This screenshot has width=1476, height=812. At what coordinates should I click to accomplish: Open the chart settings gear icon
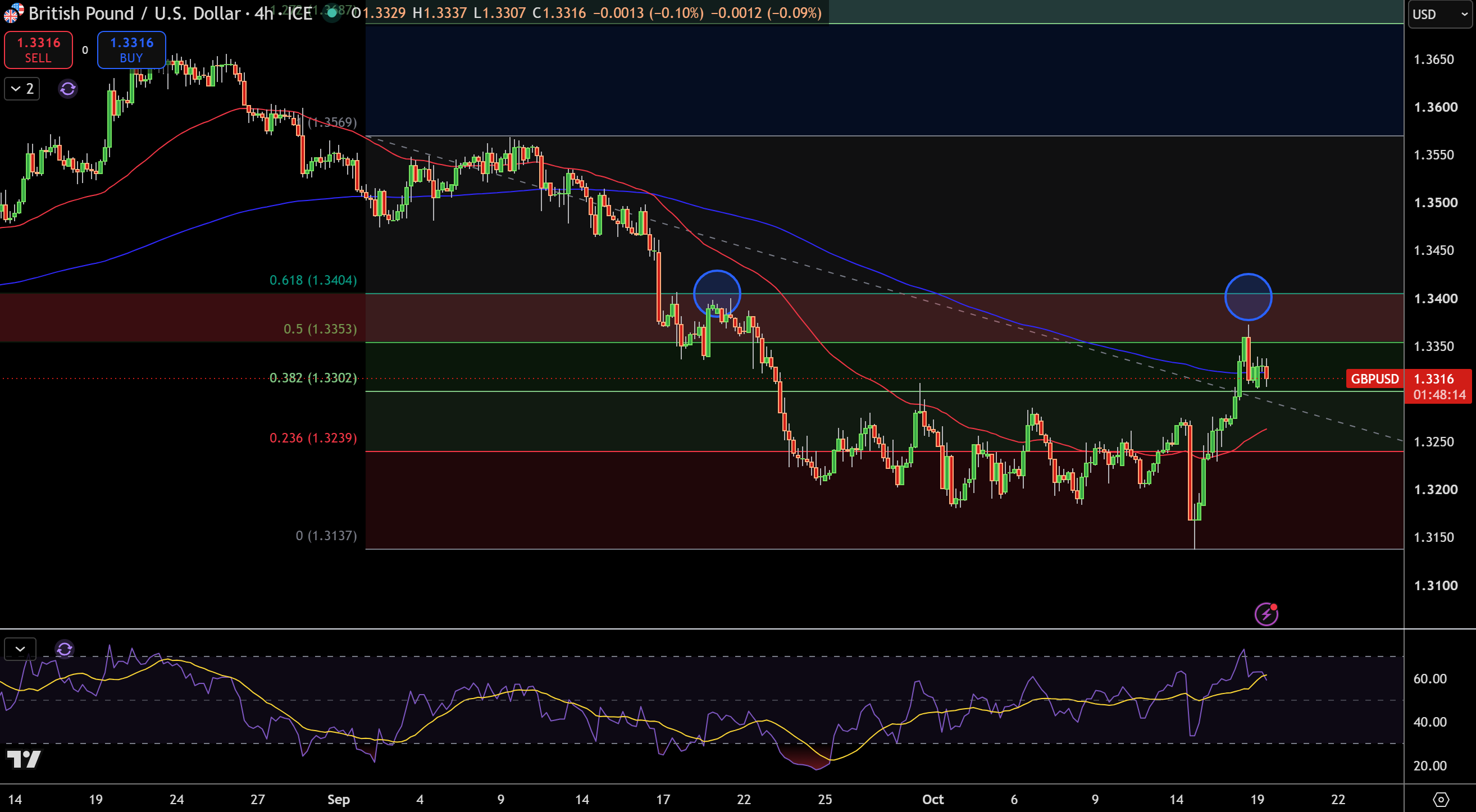click(x=1441, y=800)
